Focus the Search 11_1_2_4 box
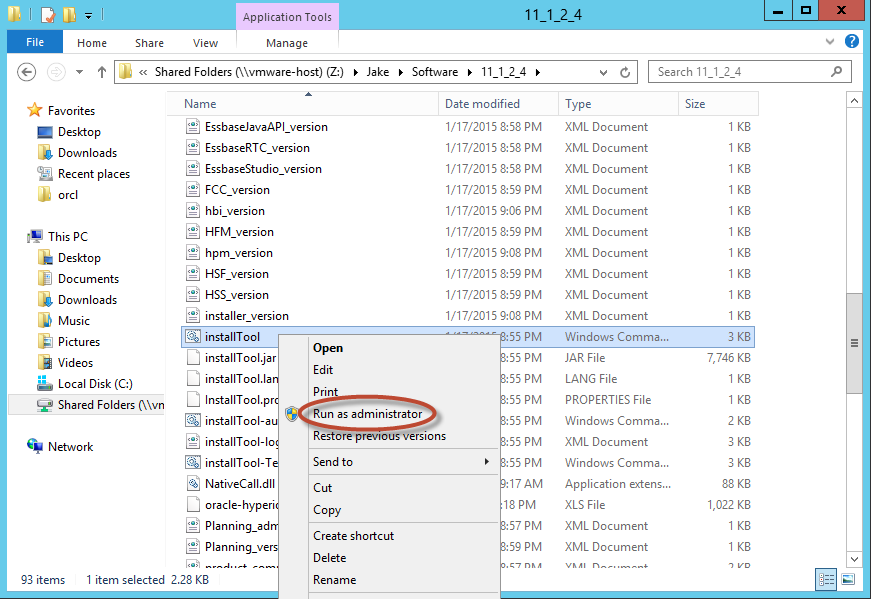Image resolution: width=871 pixels, height=599 pixels. coord(750,72)
